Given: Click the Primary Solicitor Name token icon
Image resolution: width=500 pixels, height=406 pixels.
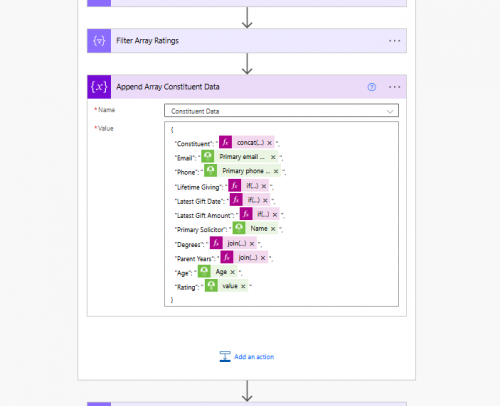Looking at the screenshot, I should 239,229.
